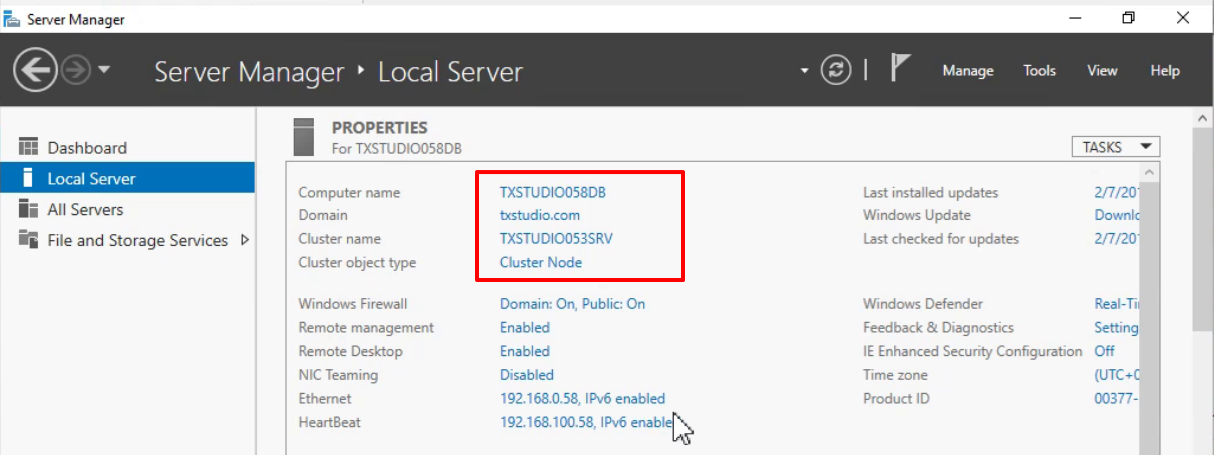Screen dimensions: 1214x455
Task: Click the txstudio.com domain link
Action: 540,215
